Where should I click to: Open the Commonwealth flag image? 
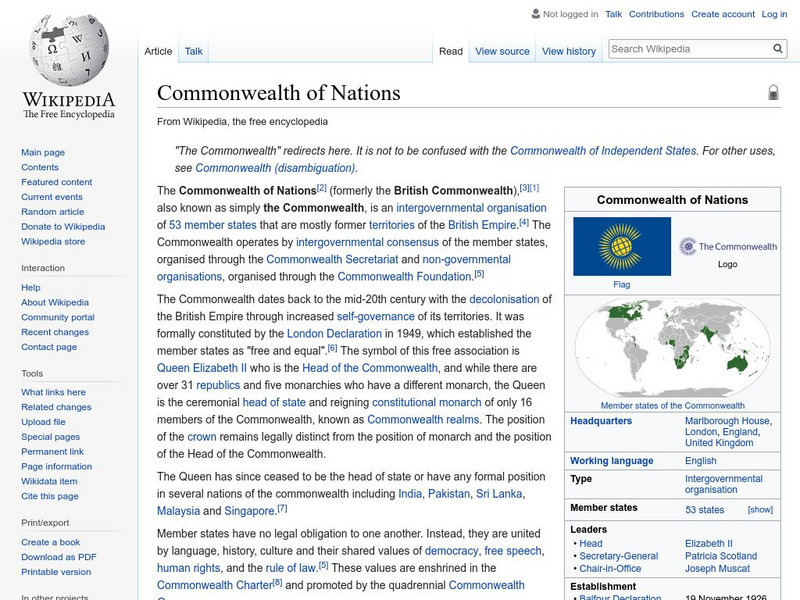point(622,246)
